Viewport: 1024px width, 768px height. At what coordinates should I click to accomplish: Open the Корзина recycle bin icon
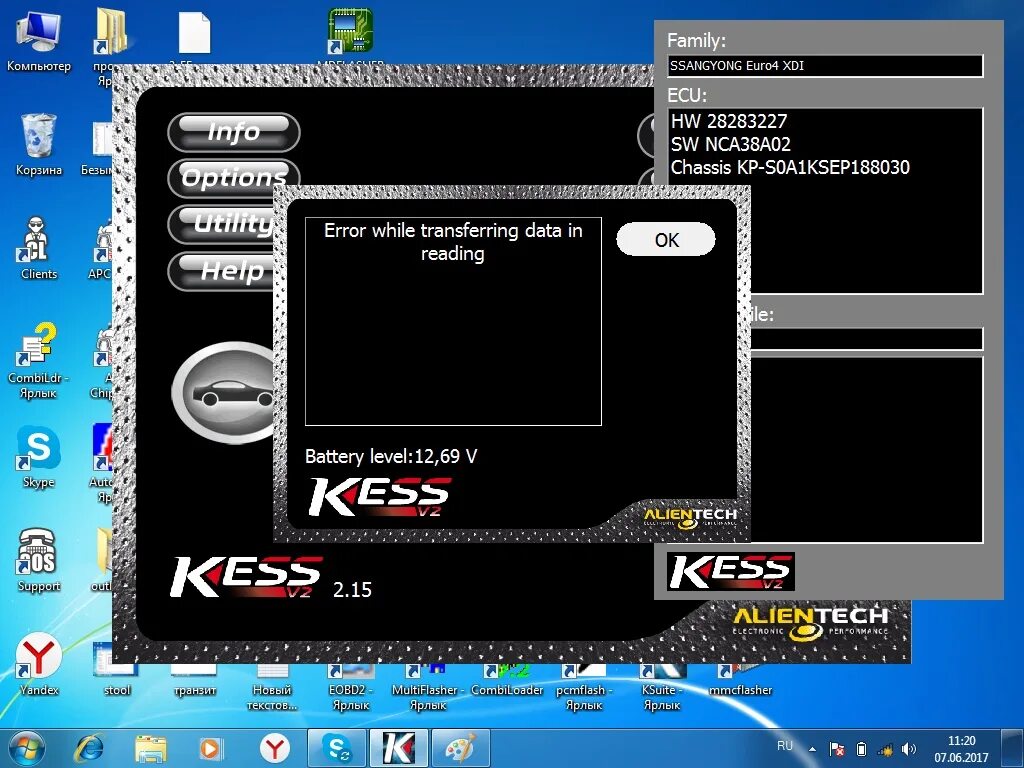coord(39,144)
